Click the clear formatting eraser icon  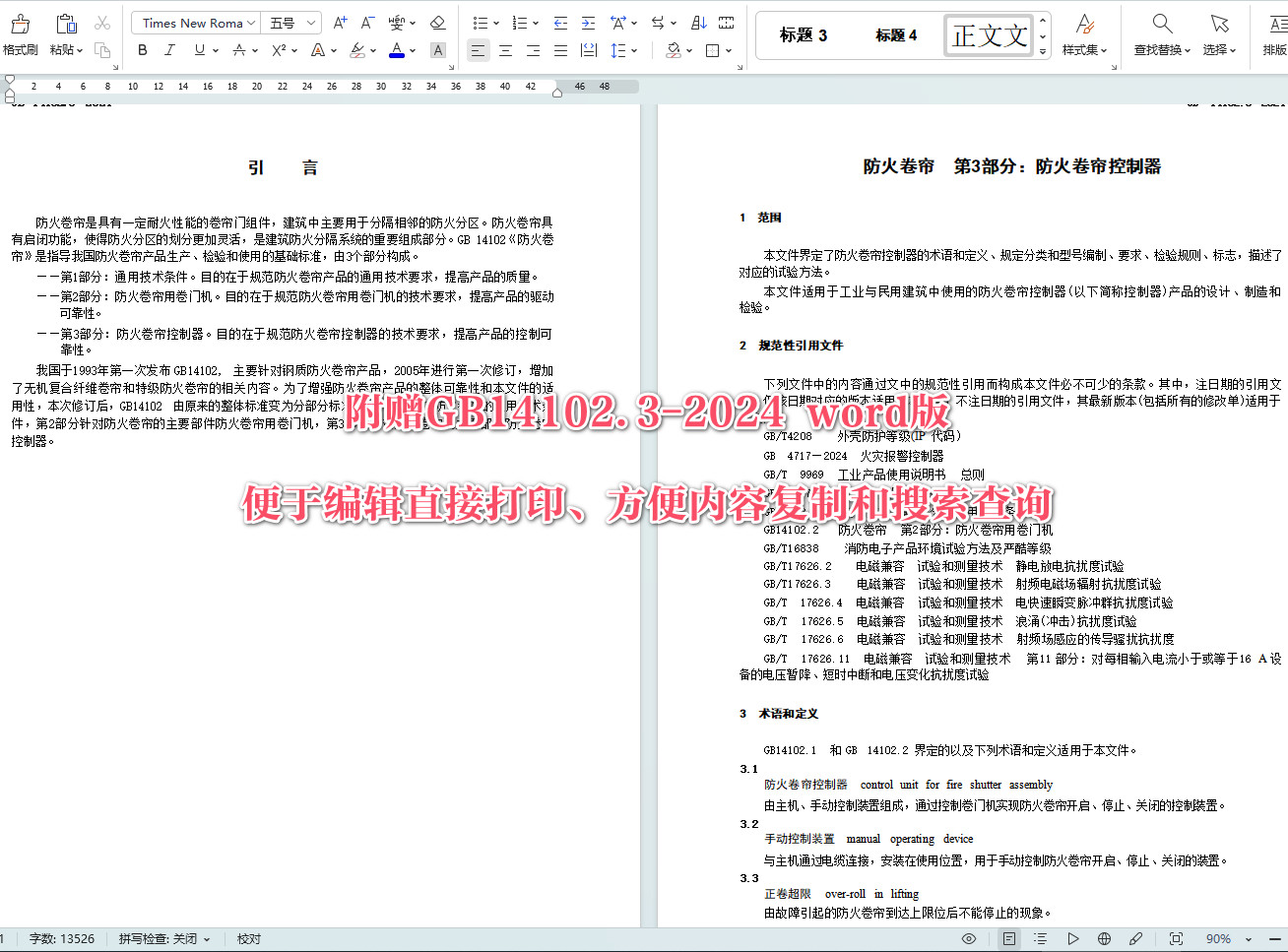pyautogui.click(x=437, y=22)
